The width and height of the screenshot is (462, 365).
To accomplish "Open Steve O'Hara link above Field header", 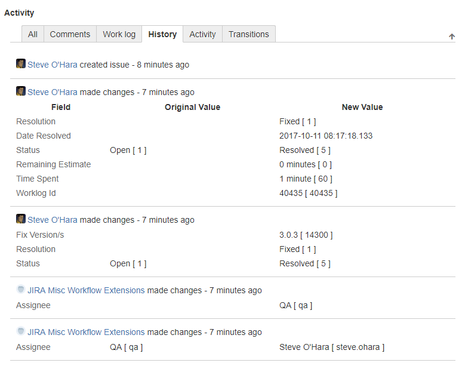I will (x=52, y=92).
